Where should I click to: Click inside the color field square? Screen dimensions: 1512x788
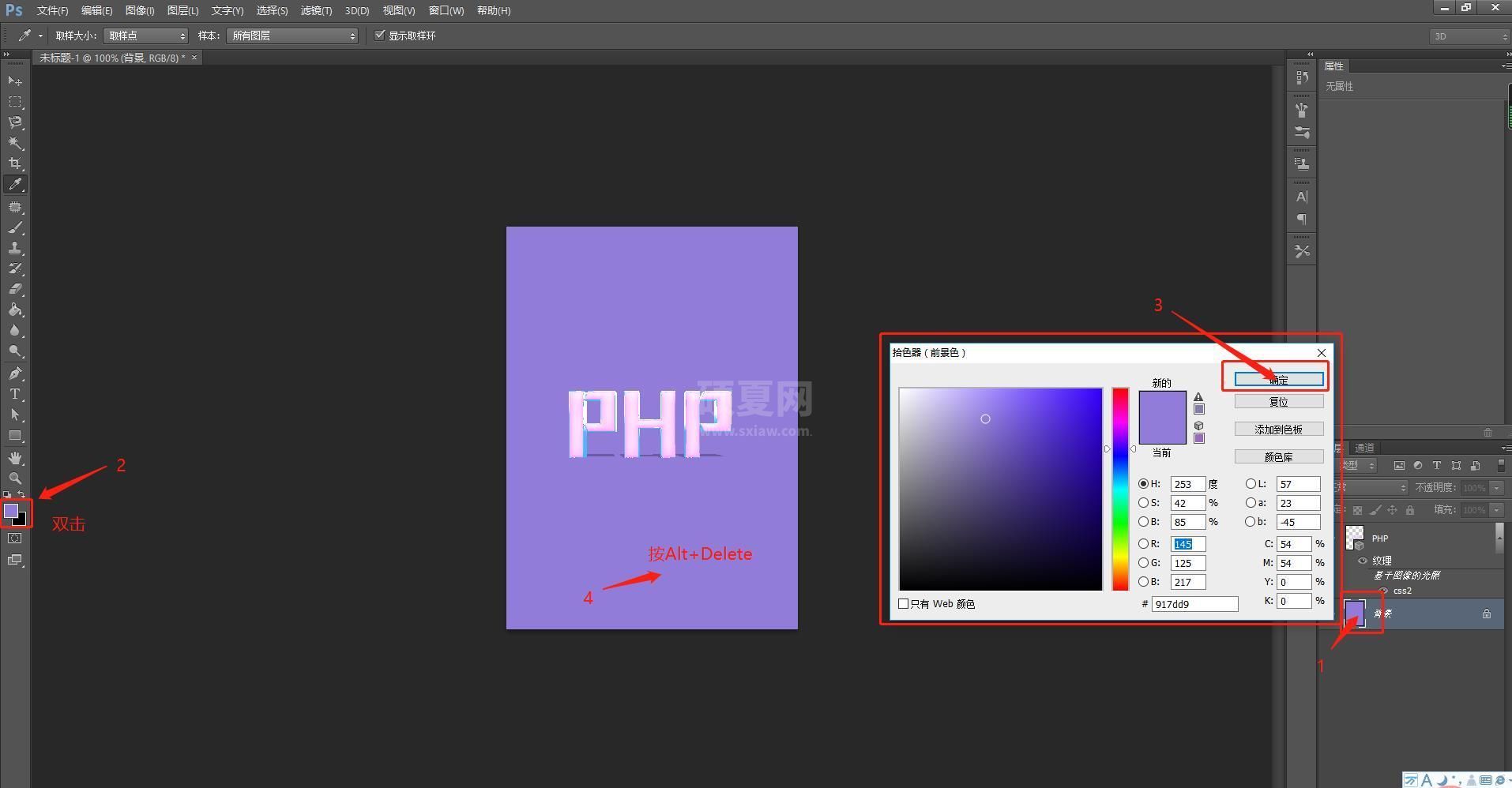1000,489
